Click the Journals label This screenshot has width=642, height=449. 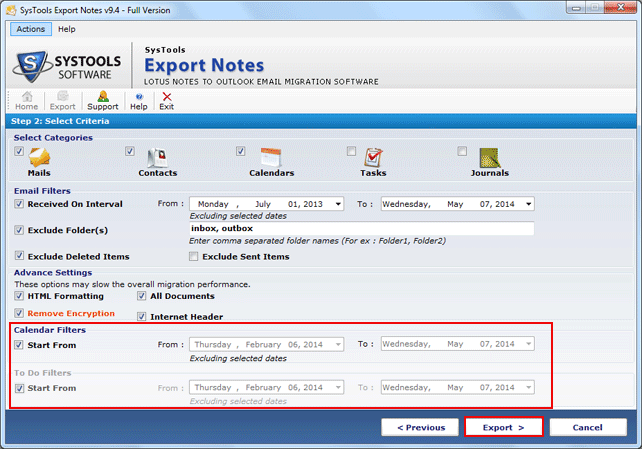pyautogui.click(x=490, y=173)
